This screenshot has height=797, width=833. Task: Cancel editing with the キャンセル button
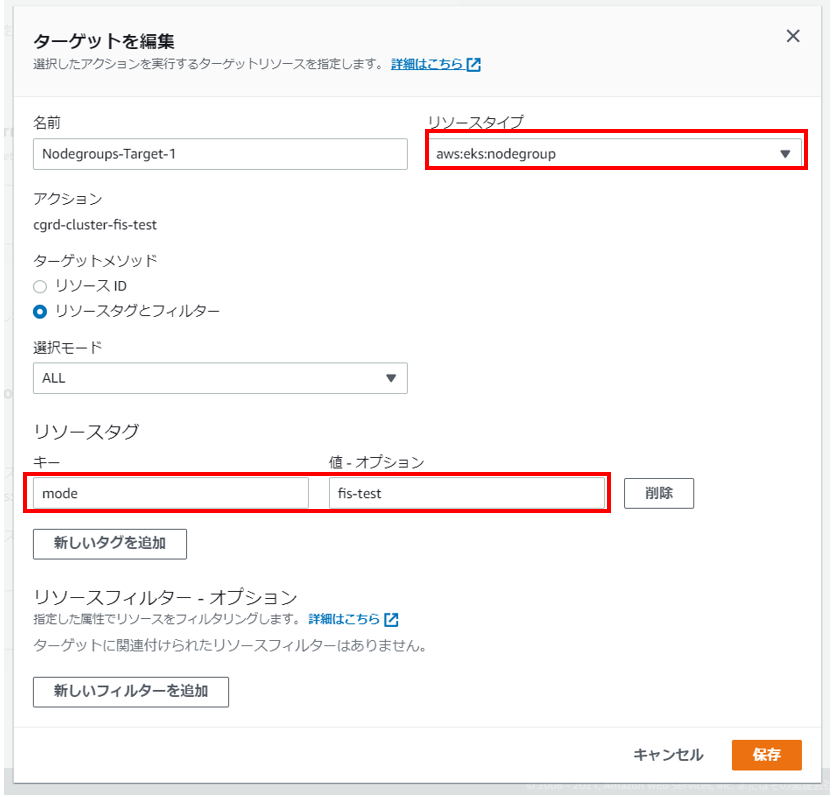pos(668,755)
